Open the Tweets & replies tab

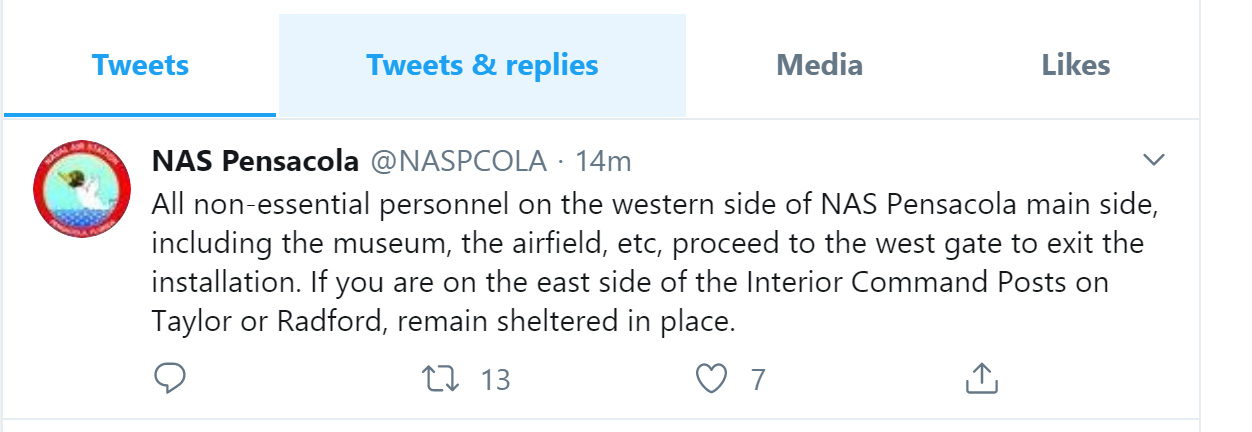[482, 66]
